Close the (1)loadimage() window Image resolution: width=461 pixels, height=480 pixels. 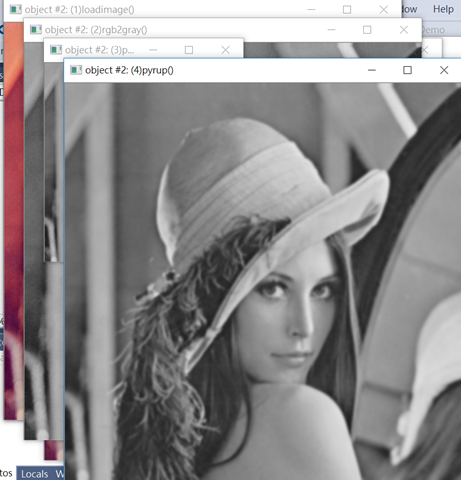(384, 9)
